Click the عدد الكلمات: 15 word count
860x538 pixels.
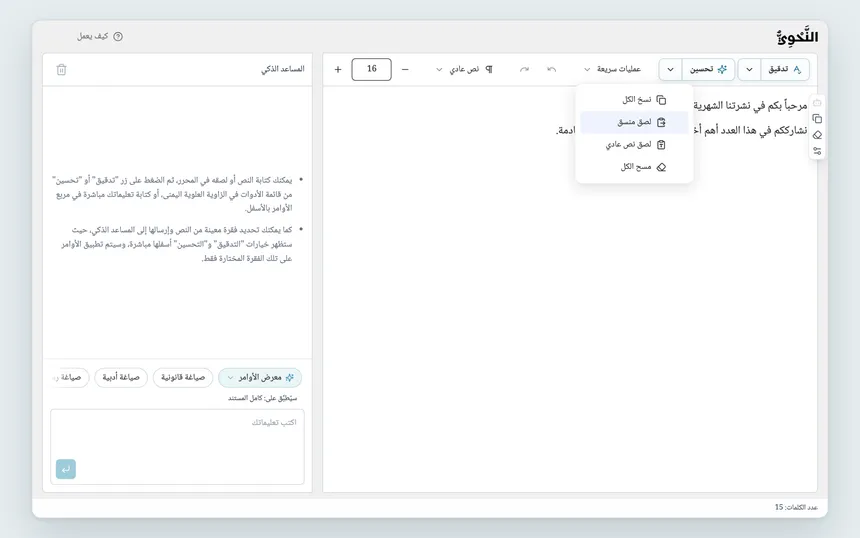pyautogui.click(x=796, y=507)
